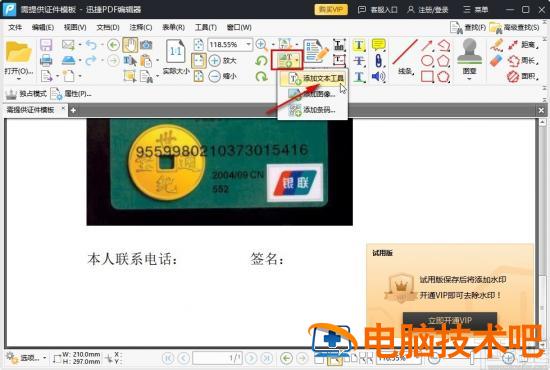Click the plus icon to add new tab
550x370 pixels.
73,110
